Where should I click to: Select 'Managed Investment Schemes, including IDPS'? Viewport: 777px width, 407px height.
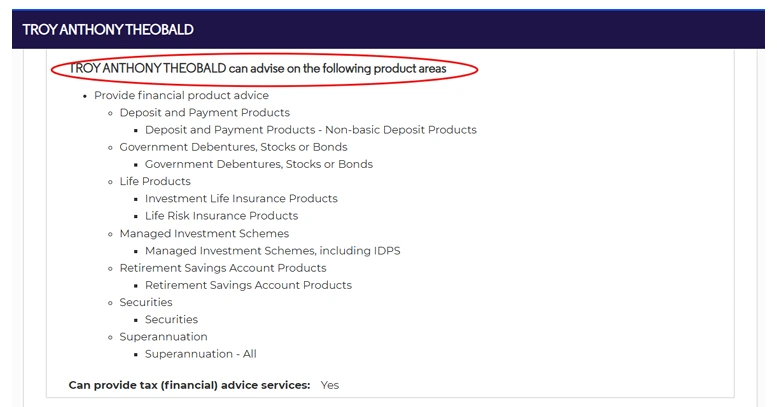tap(273, 251)
